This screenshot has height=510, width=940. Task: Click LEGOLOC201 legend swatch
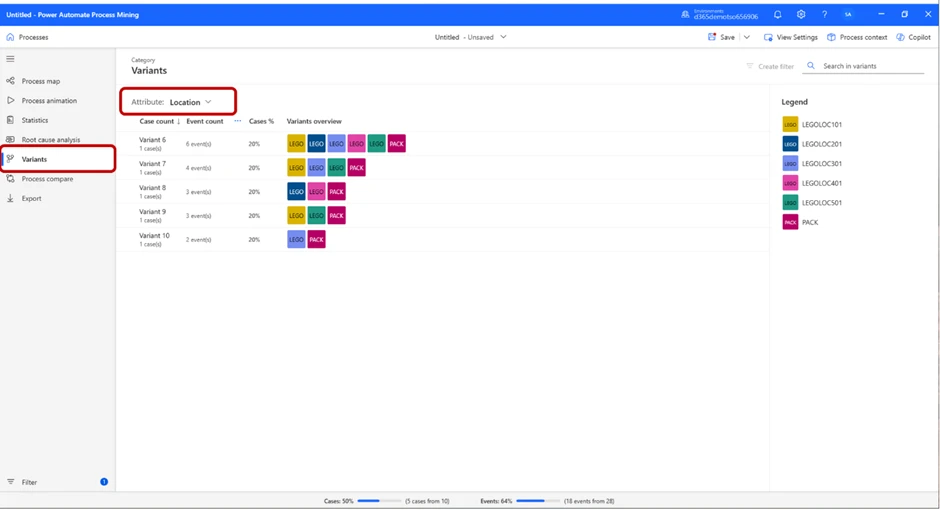790,144
